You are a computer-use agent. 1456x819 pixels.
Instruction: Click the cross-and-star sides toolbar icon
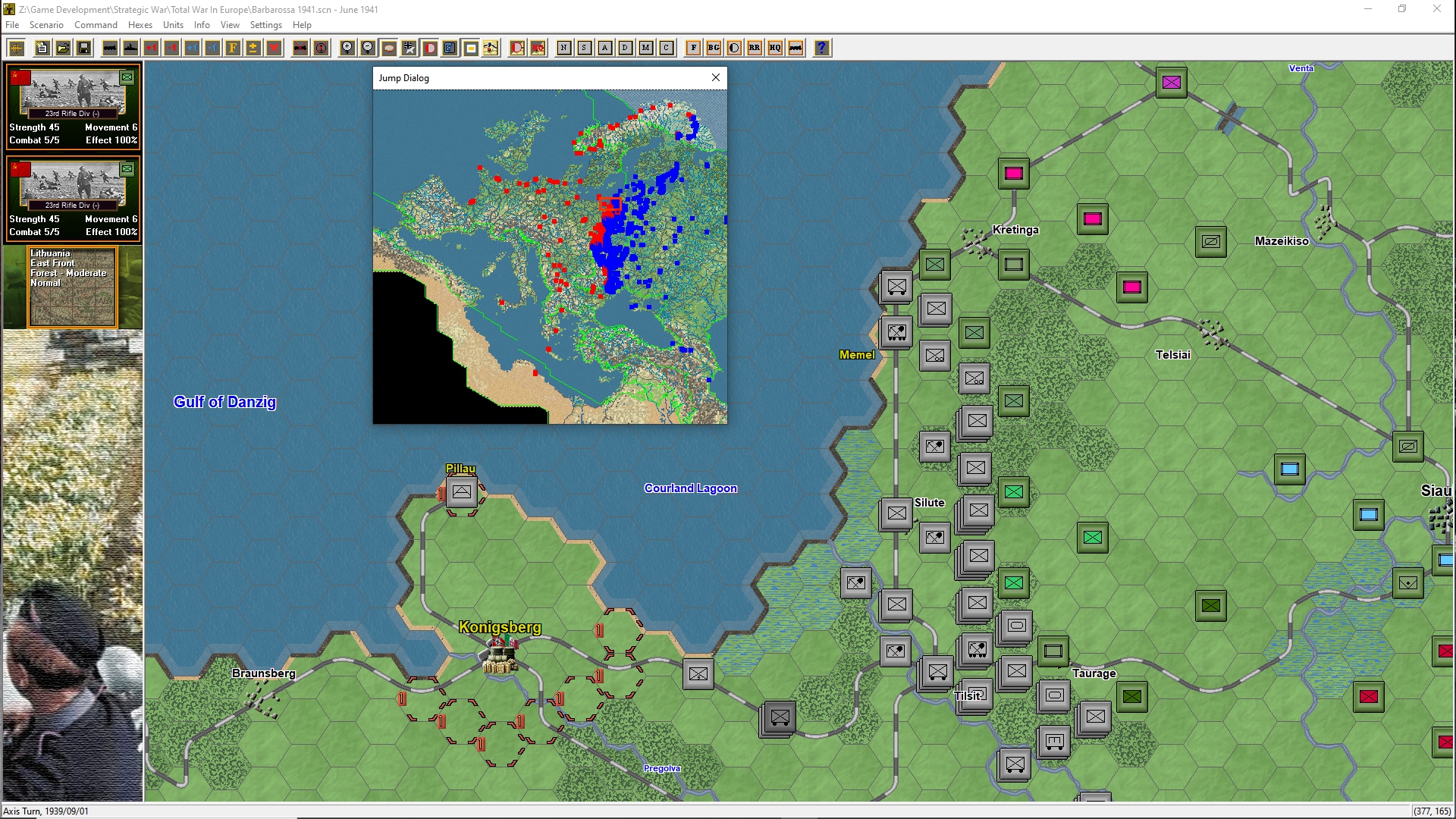click(409, 48)
